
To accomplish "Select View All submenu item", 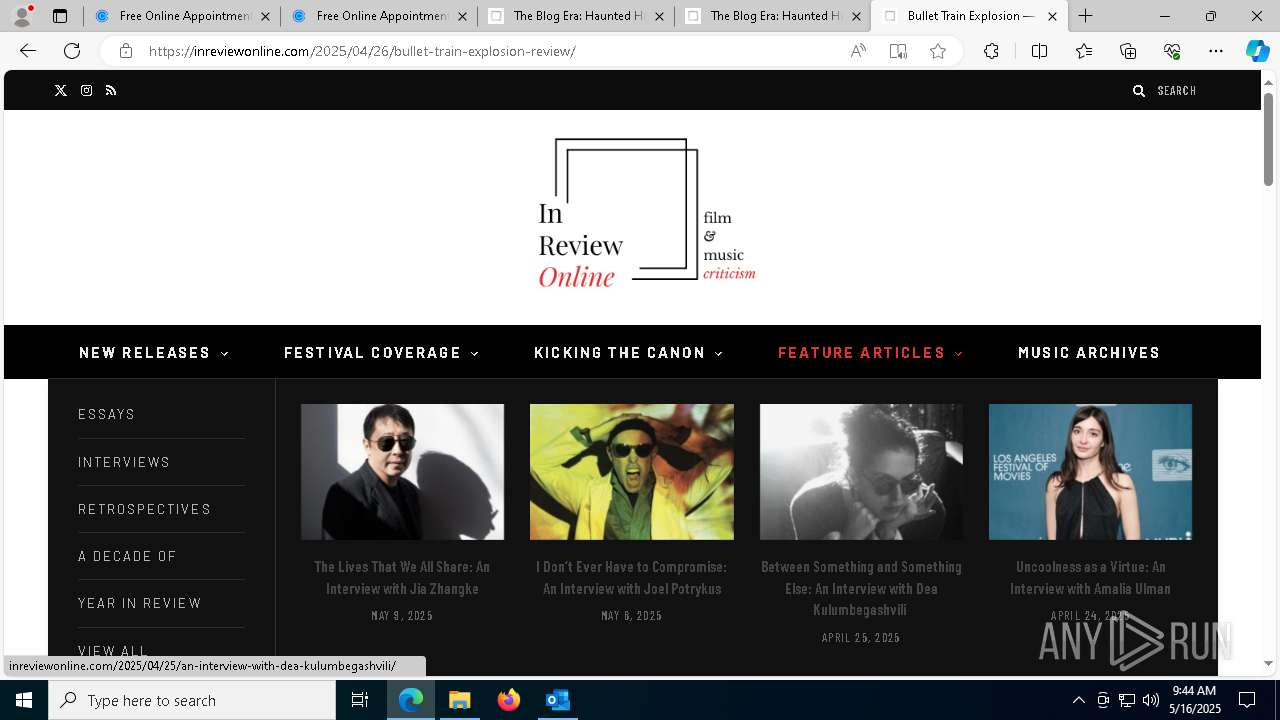I will (113, 650).
